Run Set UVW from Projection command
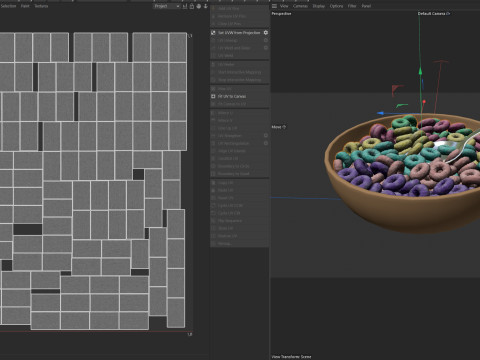Image resolution: width=480 pixels, height=360 pixels. tap(239, 33)
